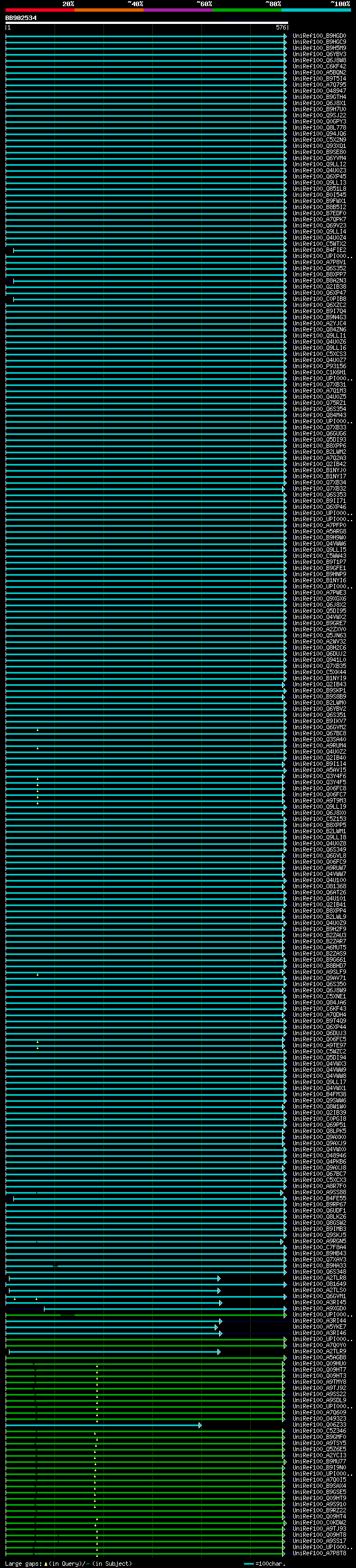
Task: Open hit UniRef100_Q75RZ1
Action: tap(319, 403)
